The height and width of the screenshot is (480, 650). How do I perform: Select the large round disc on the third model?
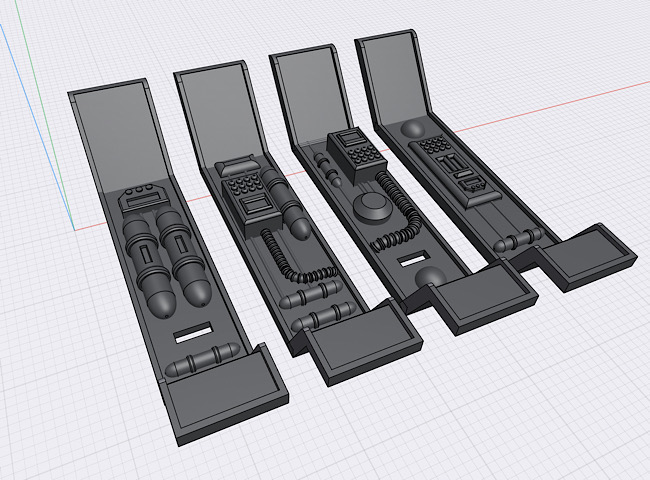372,210
